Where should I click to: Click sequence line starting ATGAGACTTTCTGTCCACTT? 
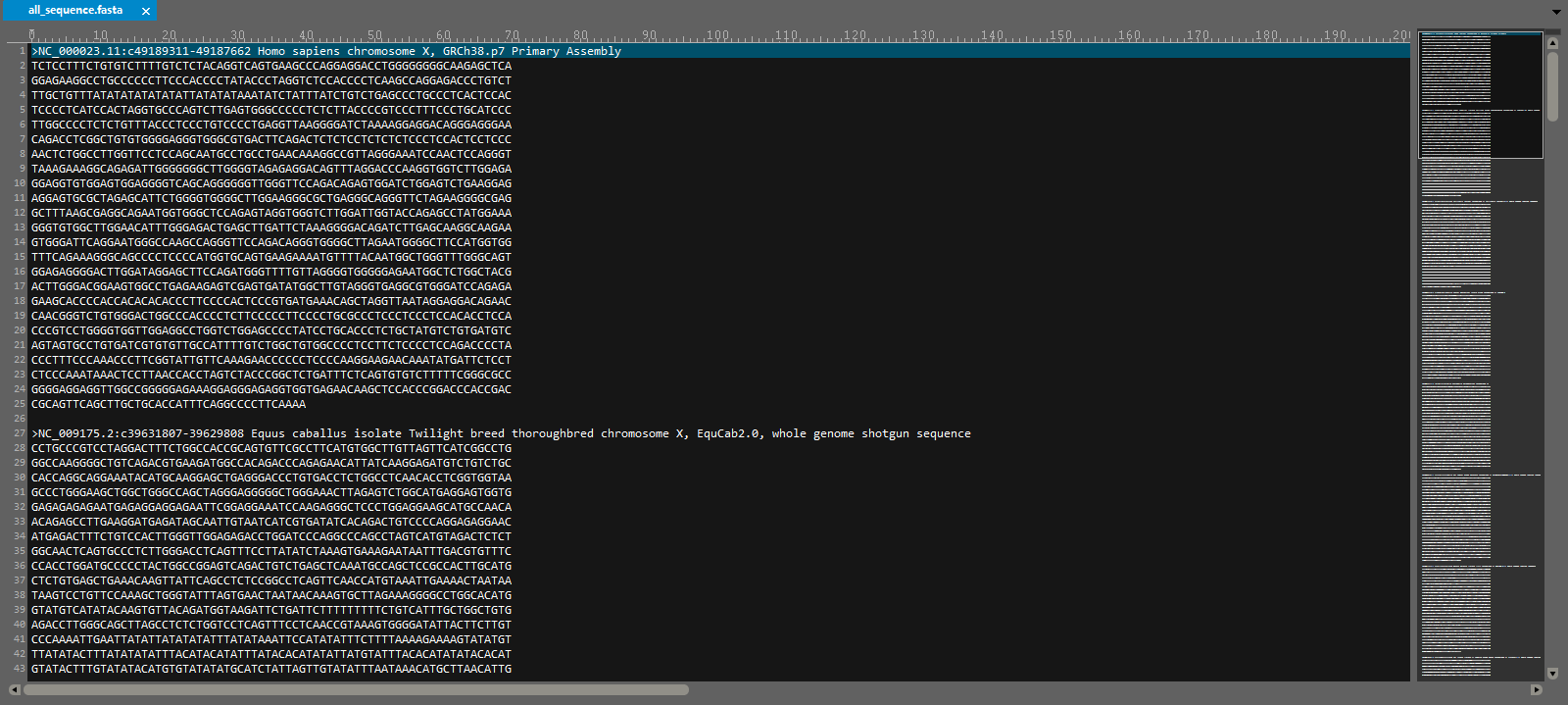pos(271,536)
